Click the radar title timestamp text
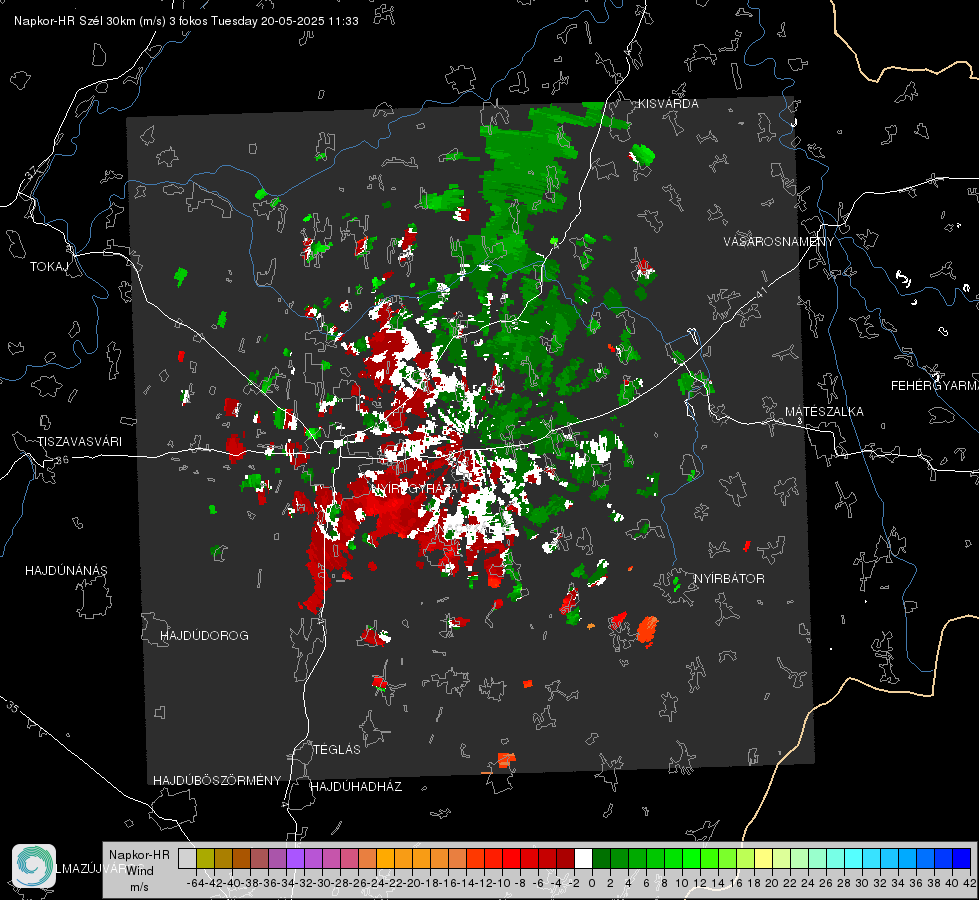 [186, 21]
